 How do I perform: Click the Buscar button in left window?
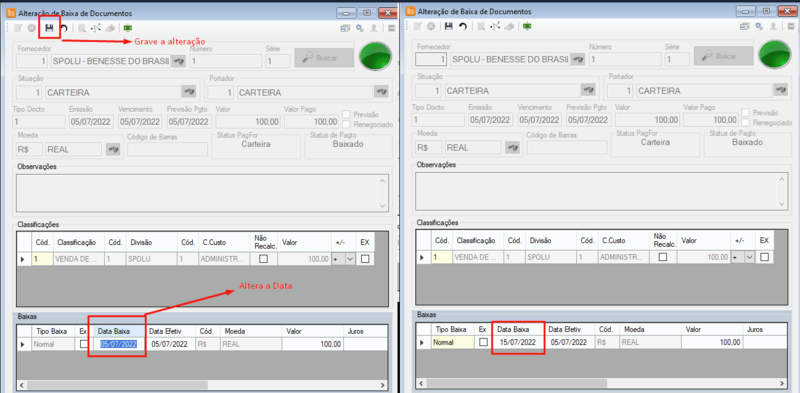[324, 58]
